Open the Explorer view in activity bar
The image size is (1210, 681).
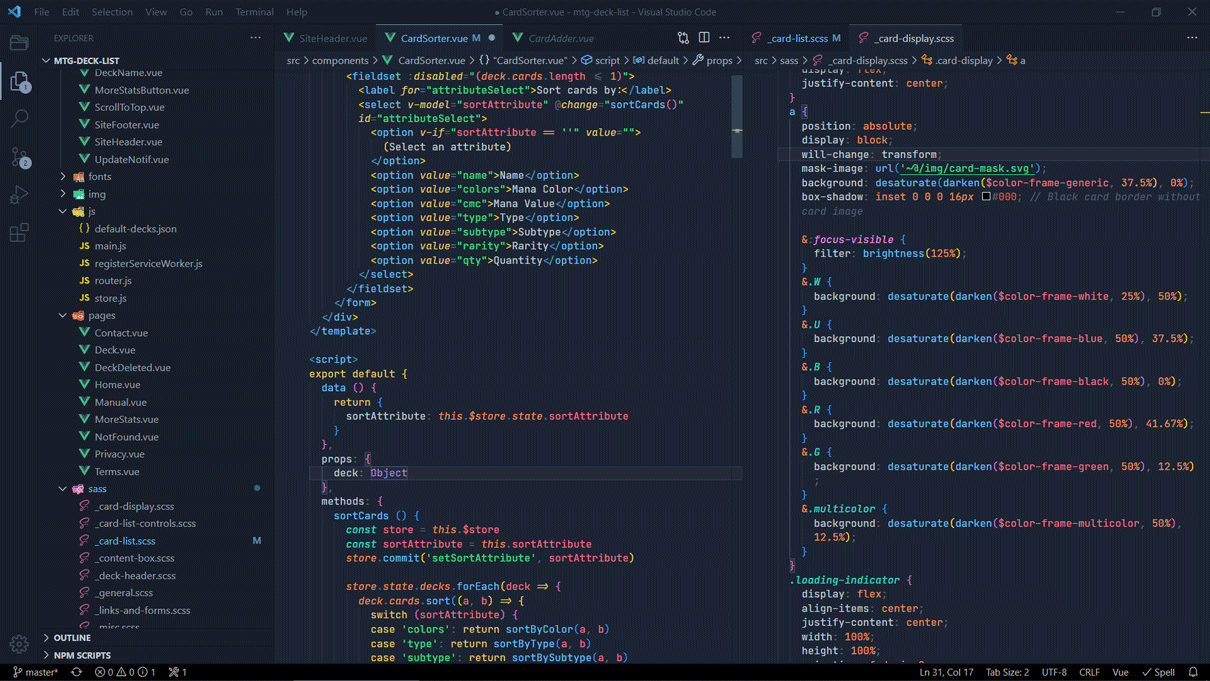click(x=19, y=81)
